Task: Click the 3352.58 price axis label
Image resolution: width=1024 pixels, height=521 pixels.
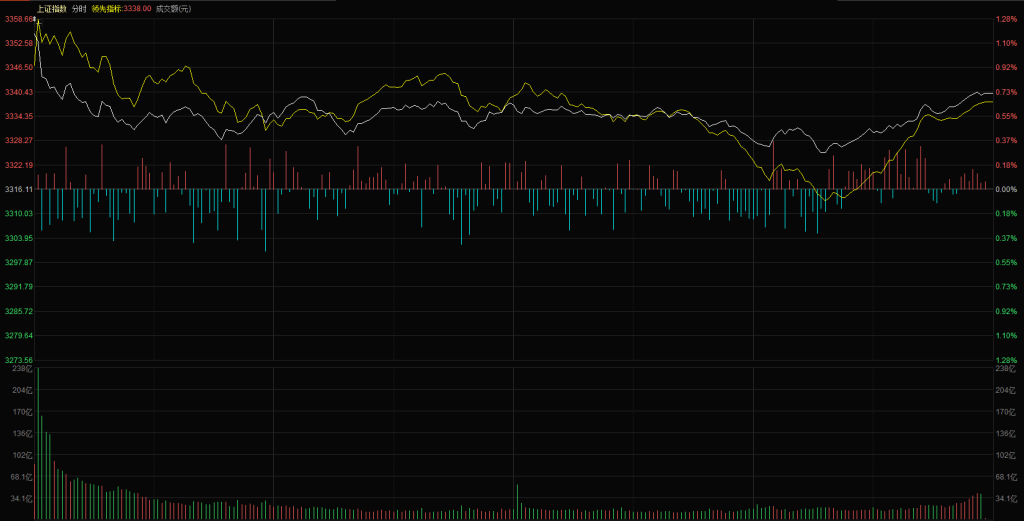Action: [x=18, y=43]
